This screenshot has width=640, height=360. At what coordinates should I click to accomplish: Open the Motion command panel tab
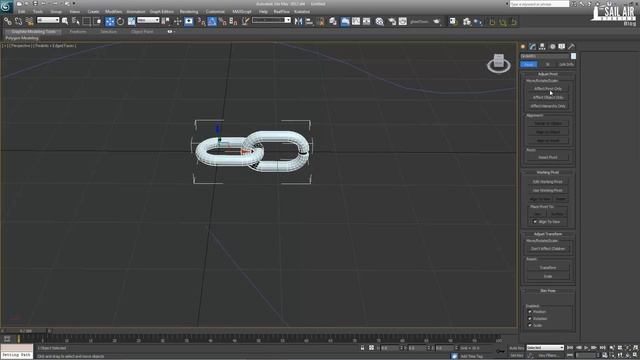[552, 47]
